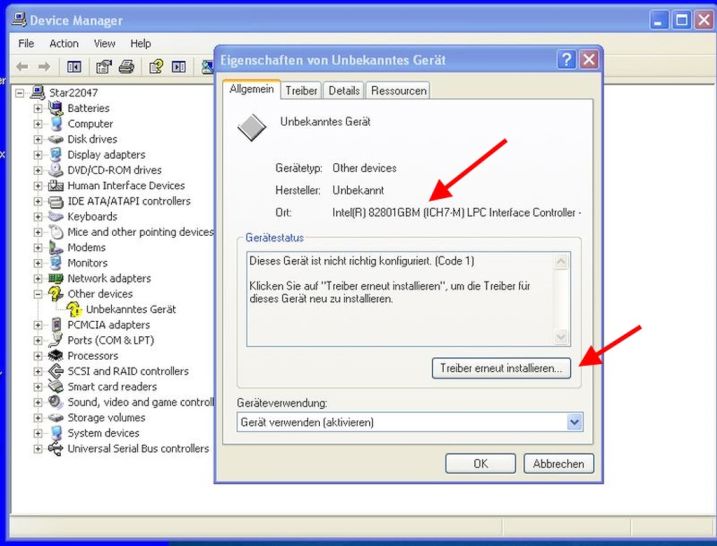Click the Back arrow toolbar icon

[x=22, y=67]
